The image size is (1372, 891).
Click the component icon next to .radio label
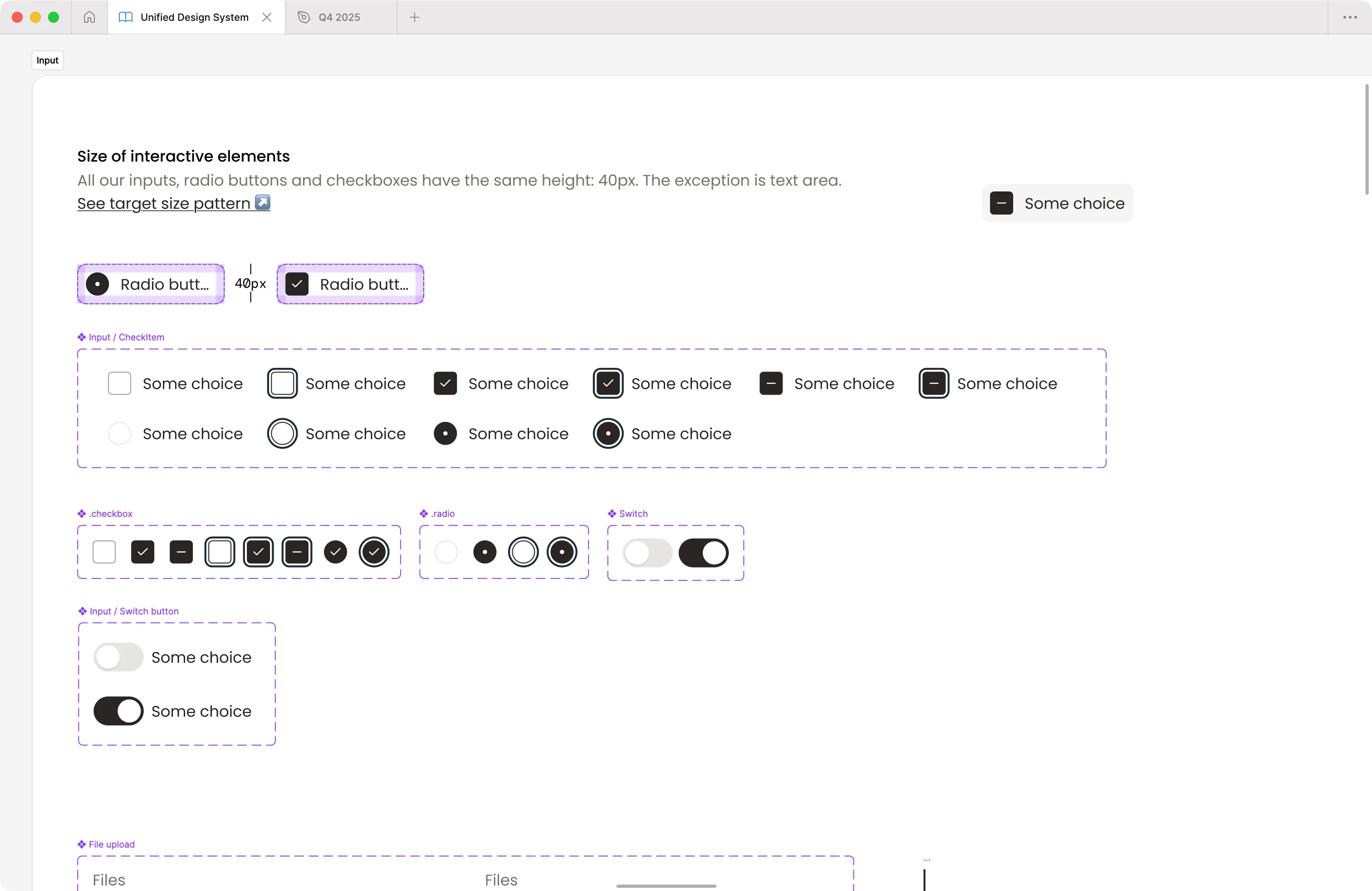(x=424, y=514)
